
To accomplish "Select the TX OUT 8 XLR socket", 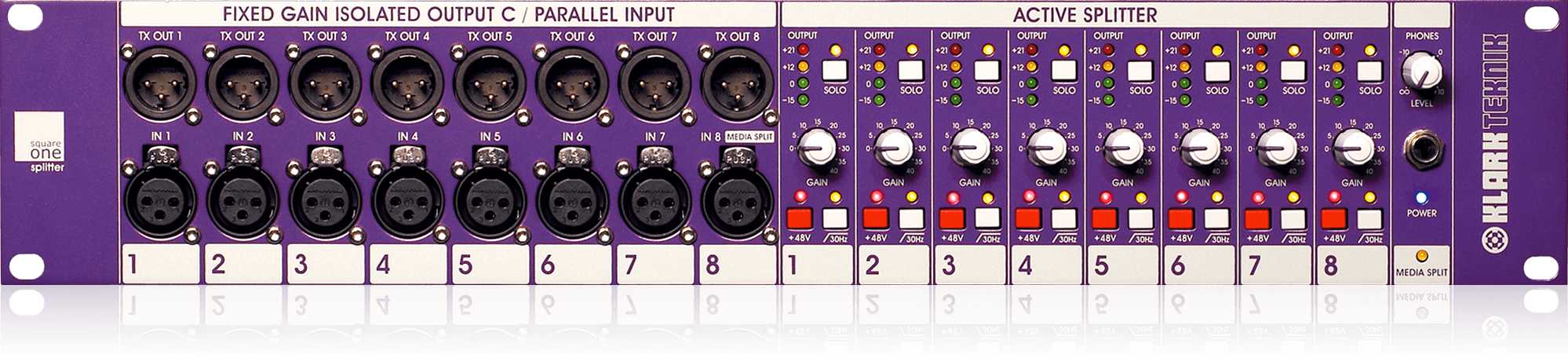I will pos(736,83).
